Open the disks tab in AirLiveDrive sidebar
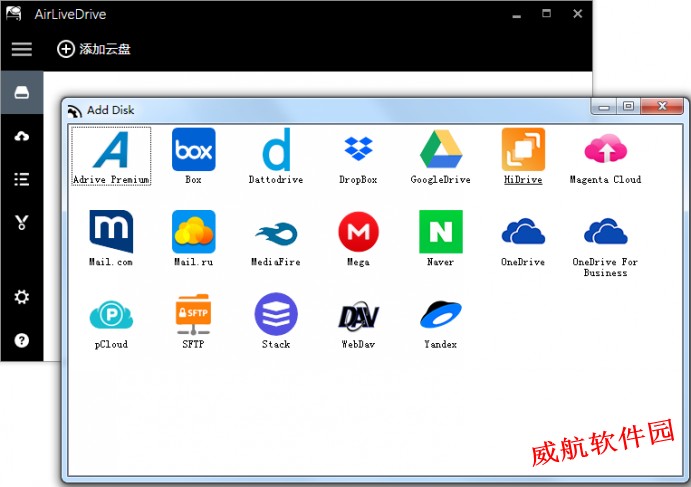Screen dimensions: 691x487 [22, 93]
